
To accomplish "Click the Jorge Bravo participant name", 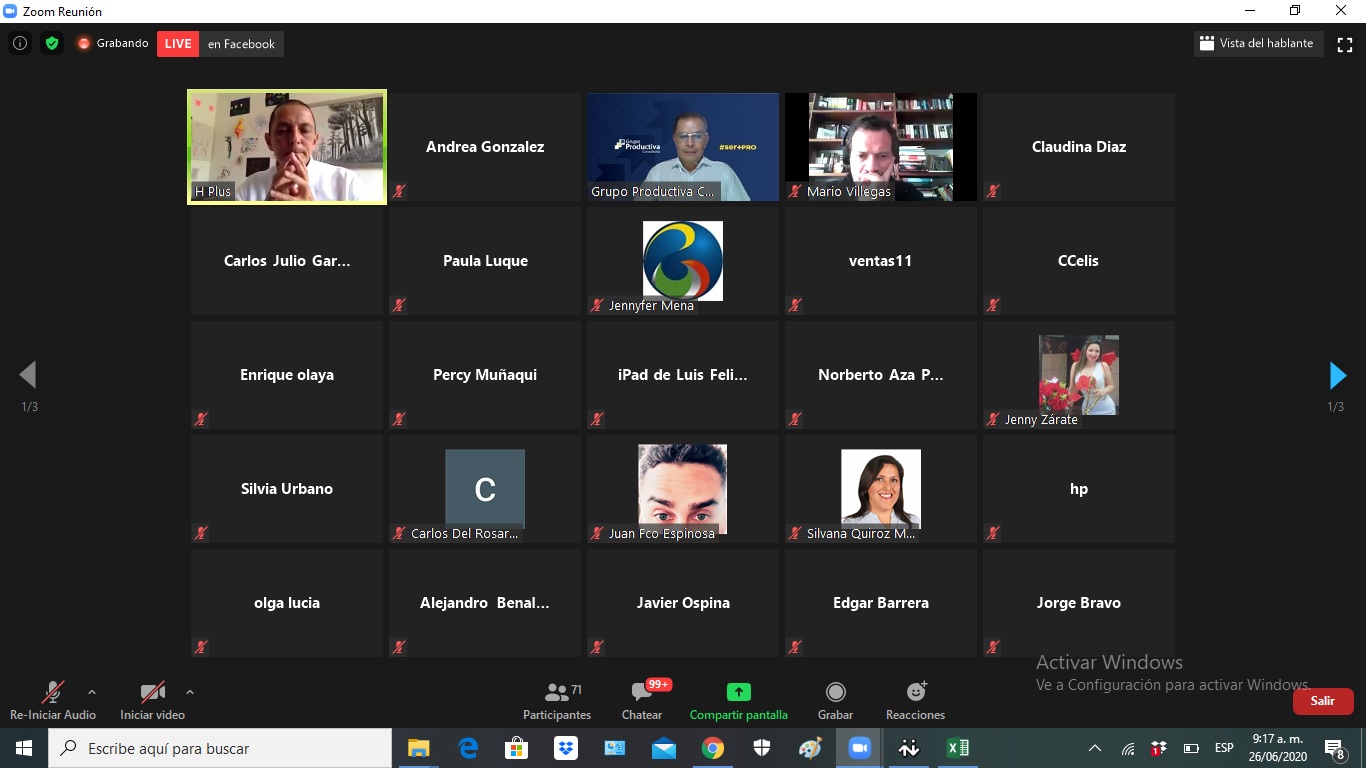I will tap(1079, 603).
